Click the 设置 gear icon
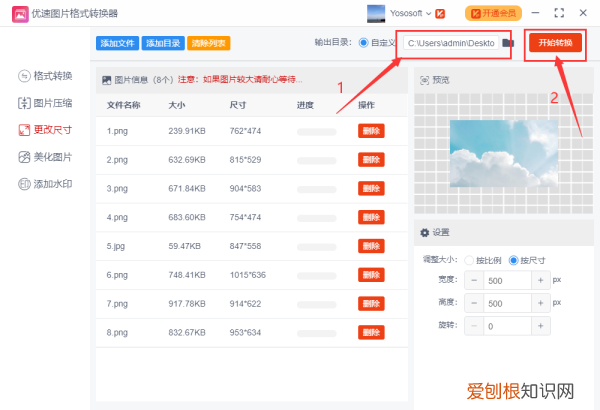 [x=425, y=232]
